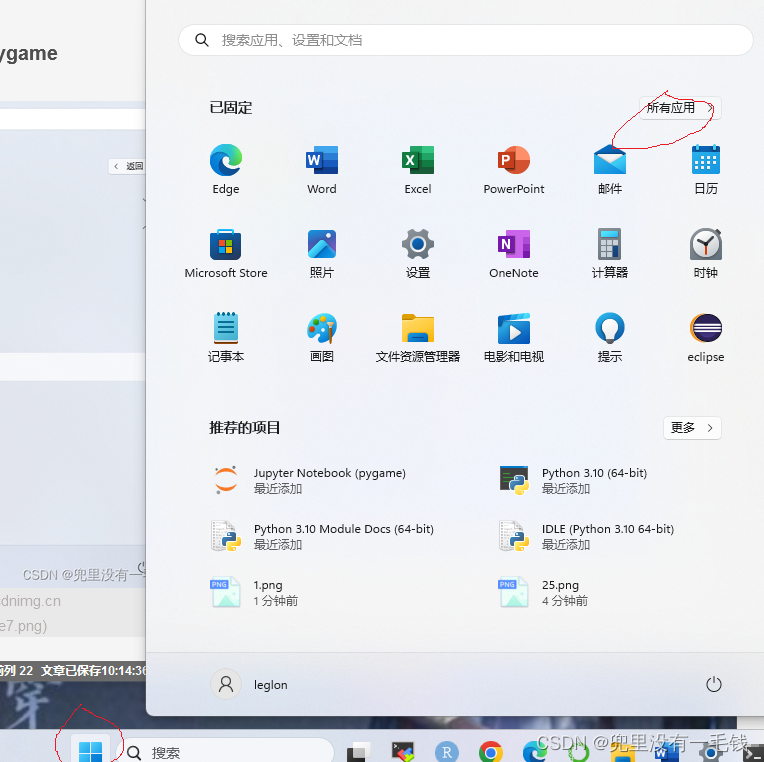Open the 提示 tips app
764x762 pixels.
[x=610, y=337]
